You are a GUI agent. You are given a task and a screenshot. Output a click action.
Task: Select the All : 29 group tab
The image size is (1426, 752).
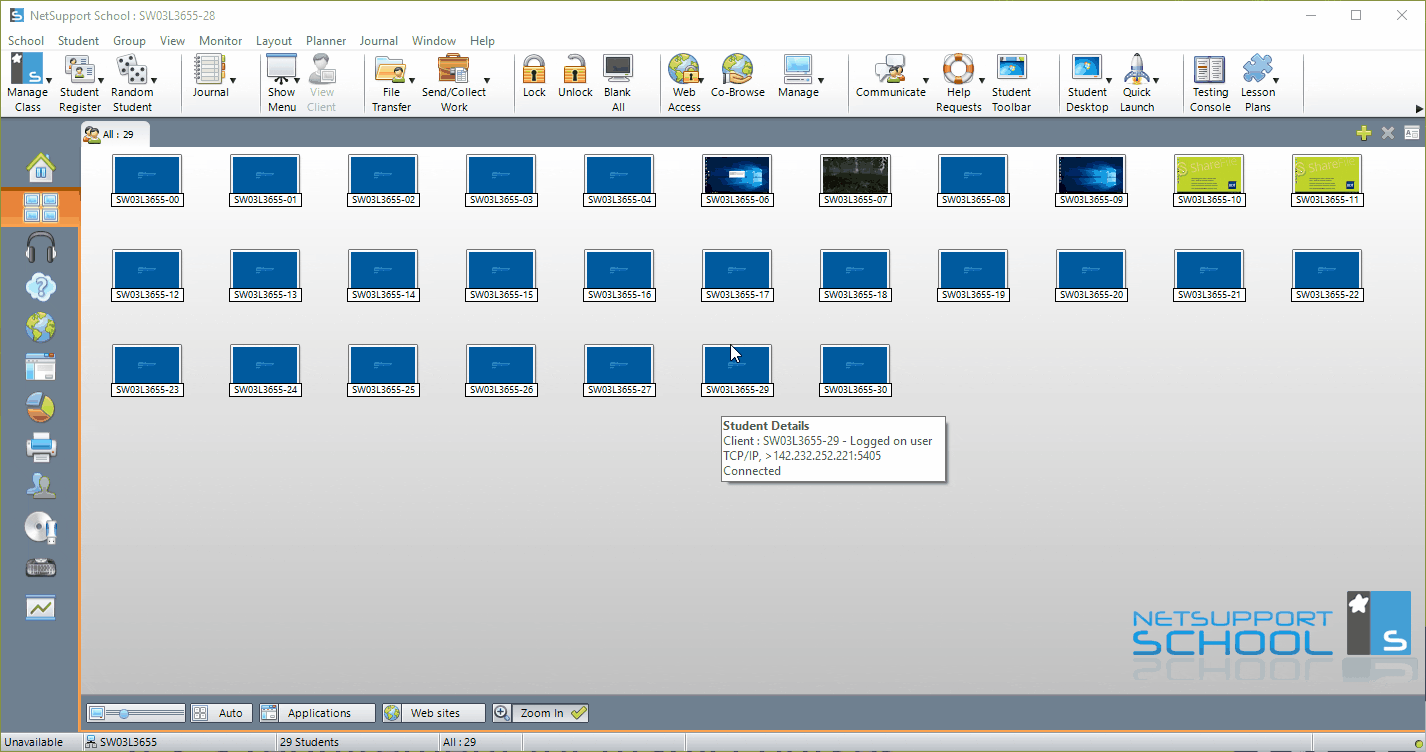click(115, 134)
